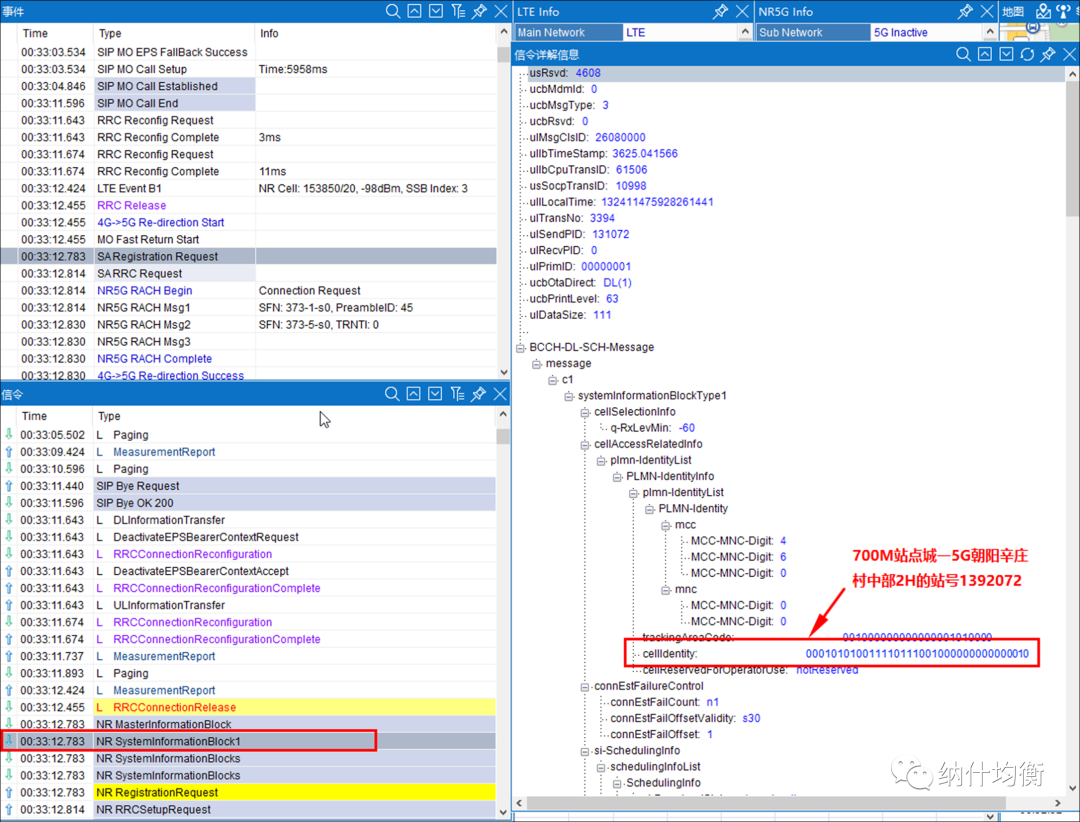Select the NR RRCSetupRequest signaling row

[x=248, y=810]
